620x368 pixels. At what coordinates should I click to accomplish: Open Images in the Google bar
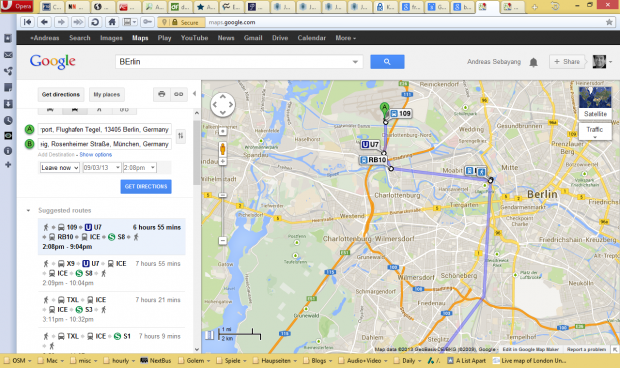111,38
